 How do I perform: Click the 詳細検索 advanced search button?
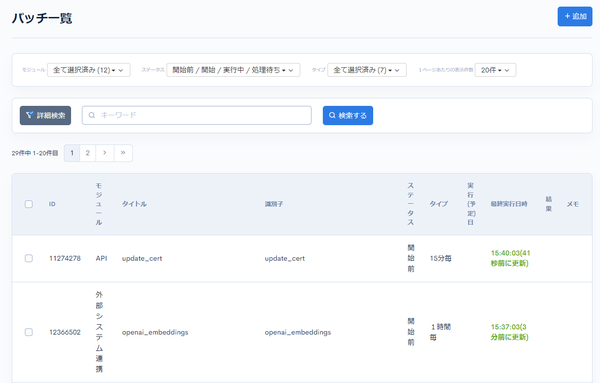46,116
